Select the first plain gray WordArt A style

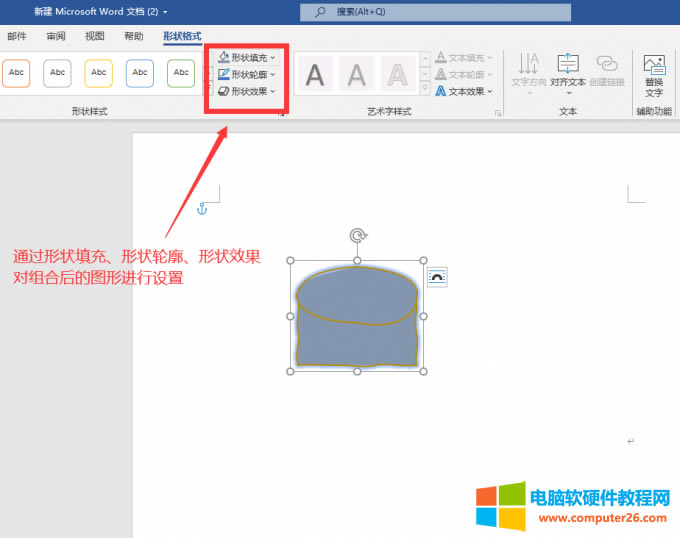tap(315, 74)
